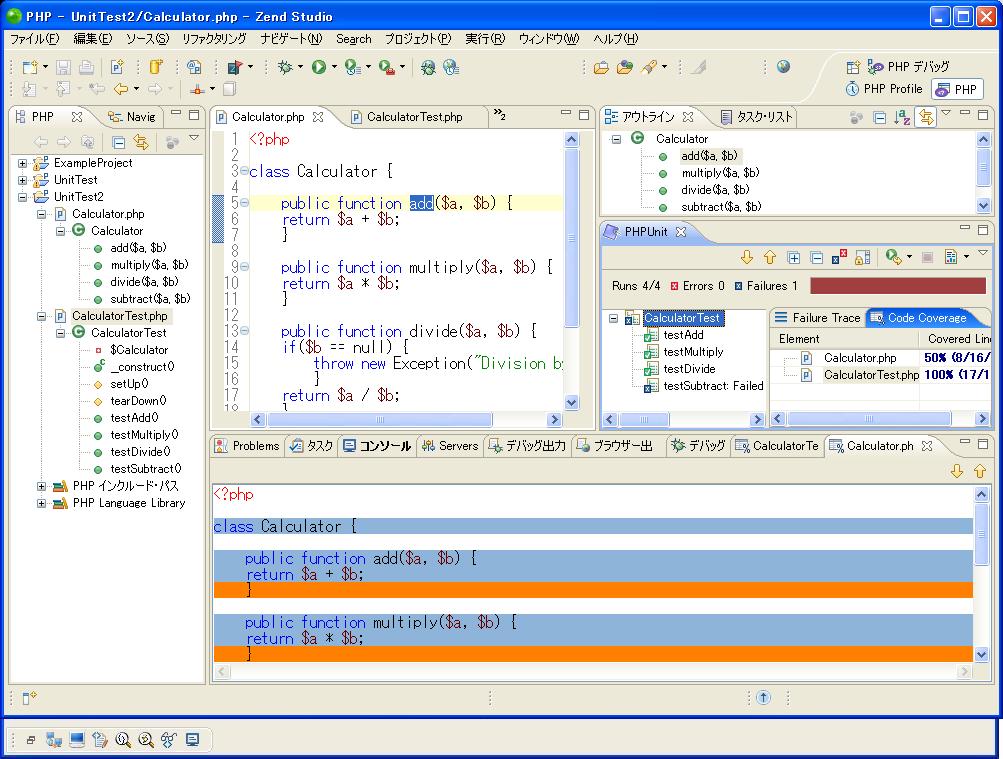Select testSubtract: Failed in test results
The image size is (1003, 759).
click(x=712, y=386)
